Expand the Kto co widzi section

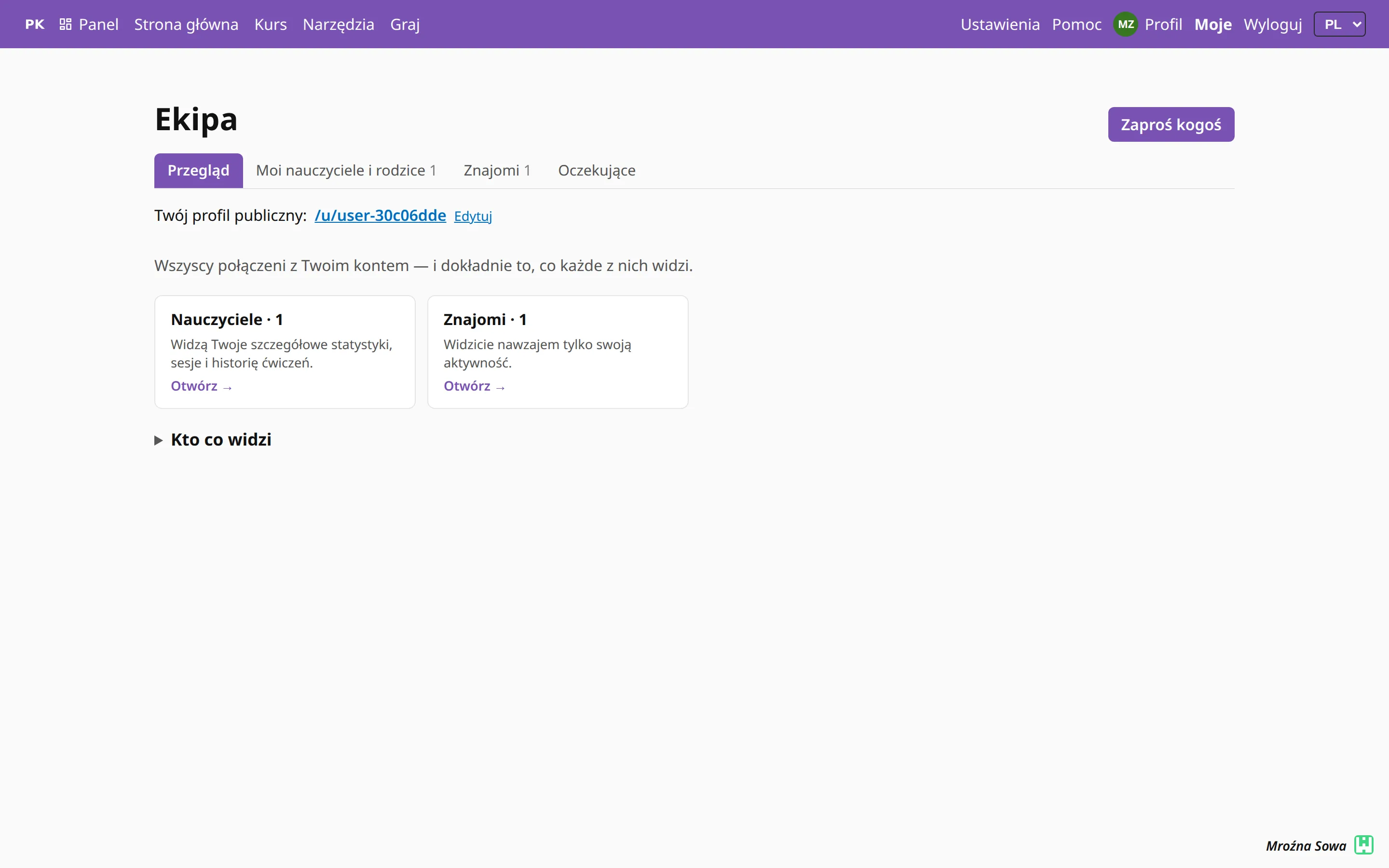(x=213, y=440)
